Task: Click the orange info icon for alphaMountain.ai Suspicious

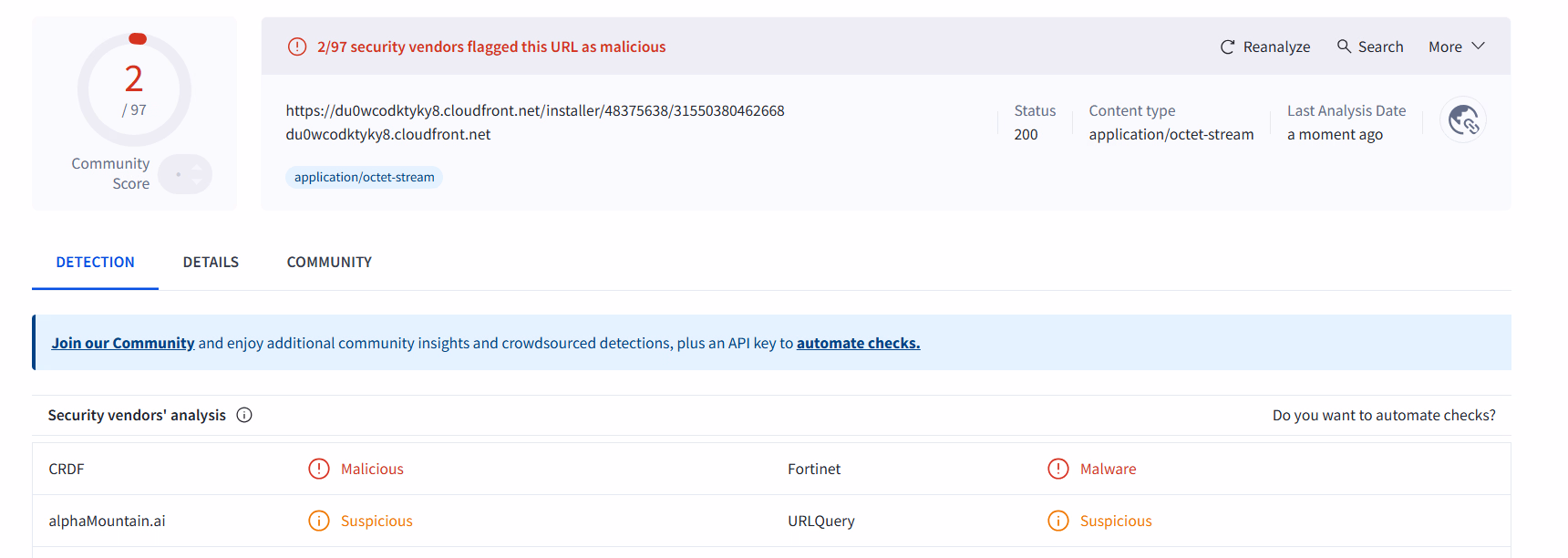Action: point(319,521)
